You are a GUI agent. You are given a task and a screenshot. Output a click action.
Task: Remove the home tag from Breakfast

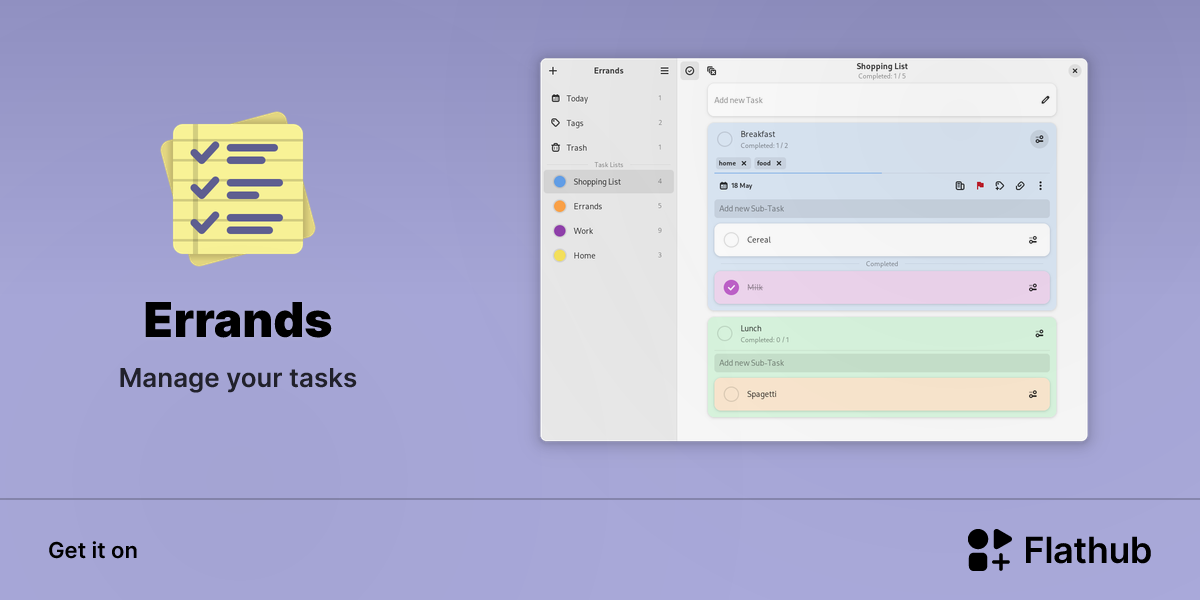click(744, 163)
